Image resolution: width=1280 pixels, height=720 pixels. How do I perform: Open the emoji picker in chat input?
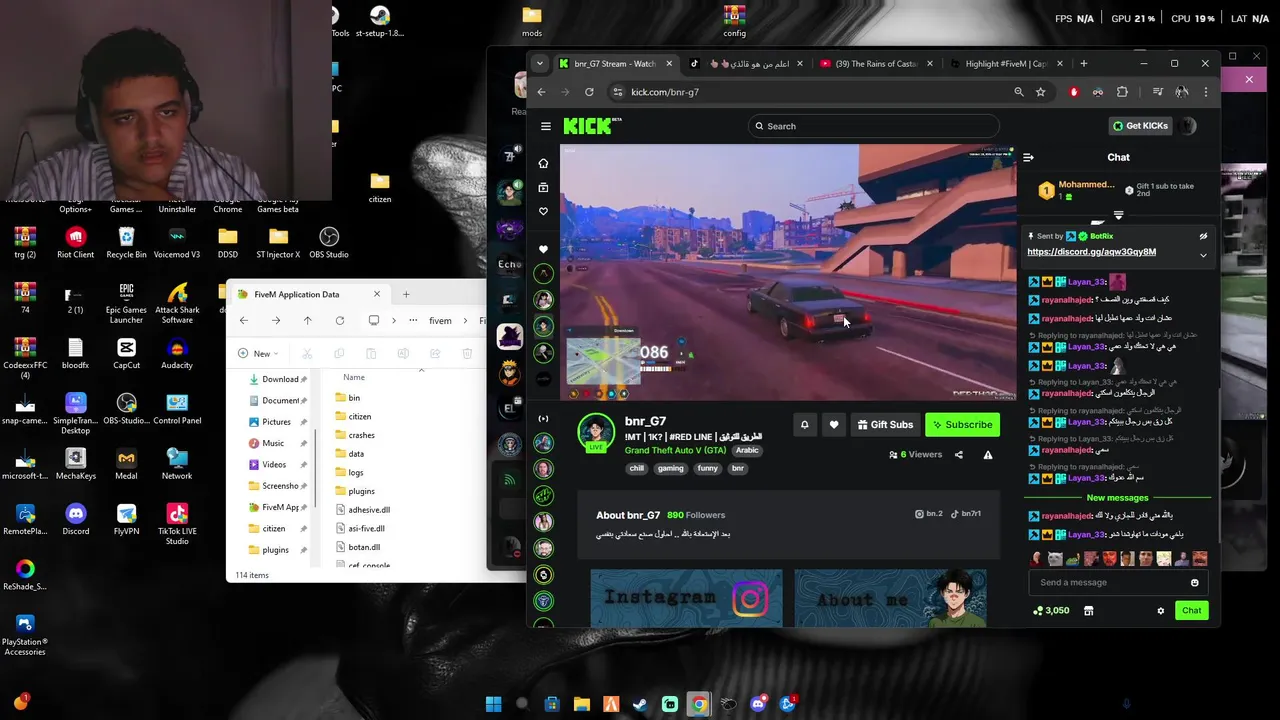click(1194, 583)
